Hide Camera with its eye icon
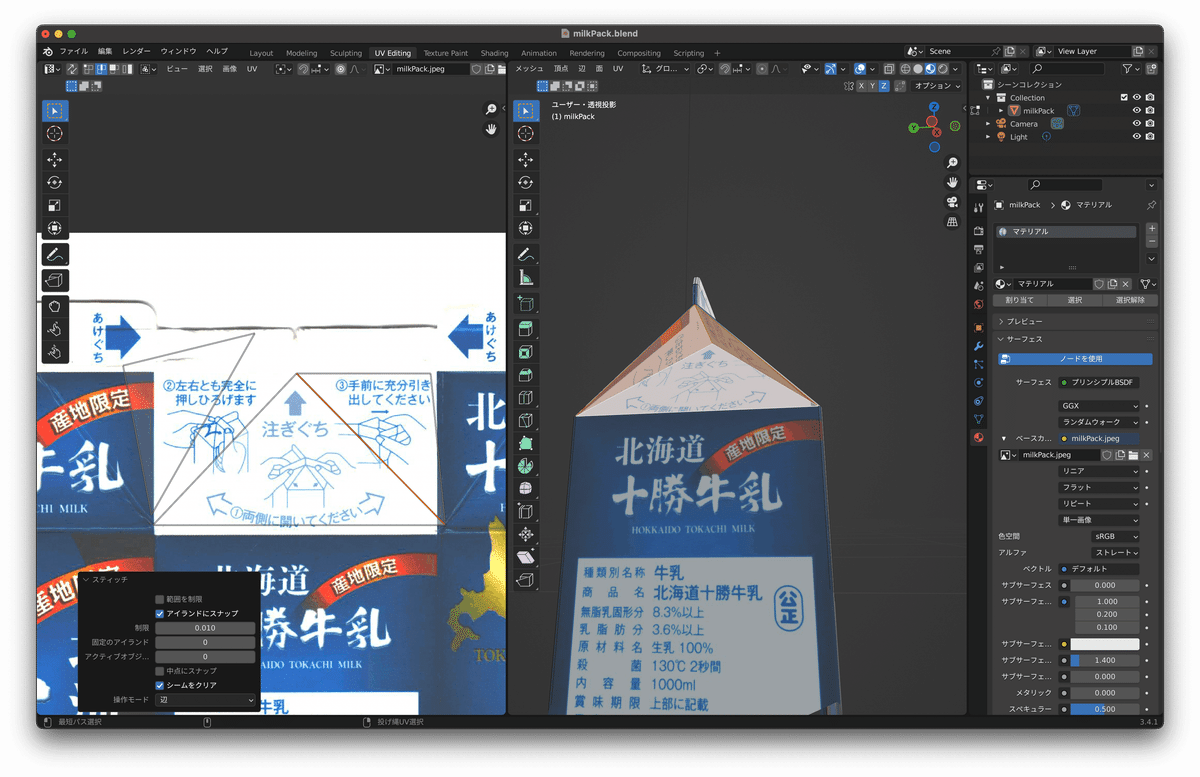This screenshot has height=777, width=1200. 1137,124
